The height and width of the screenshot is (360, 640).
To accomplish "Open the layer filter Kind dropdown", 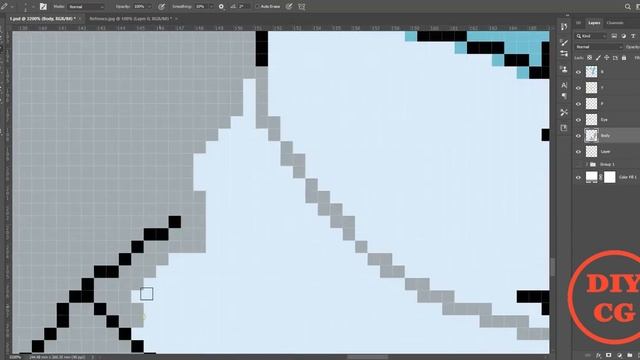I will 592,36.
